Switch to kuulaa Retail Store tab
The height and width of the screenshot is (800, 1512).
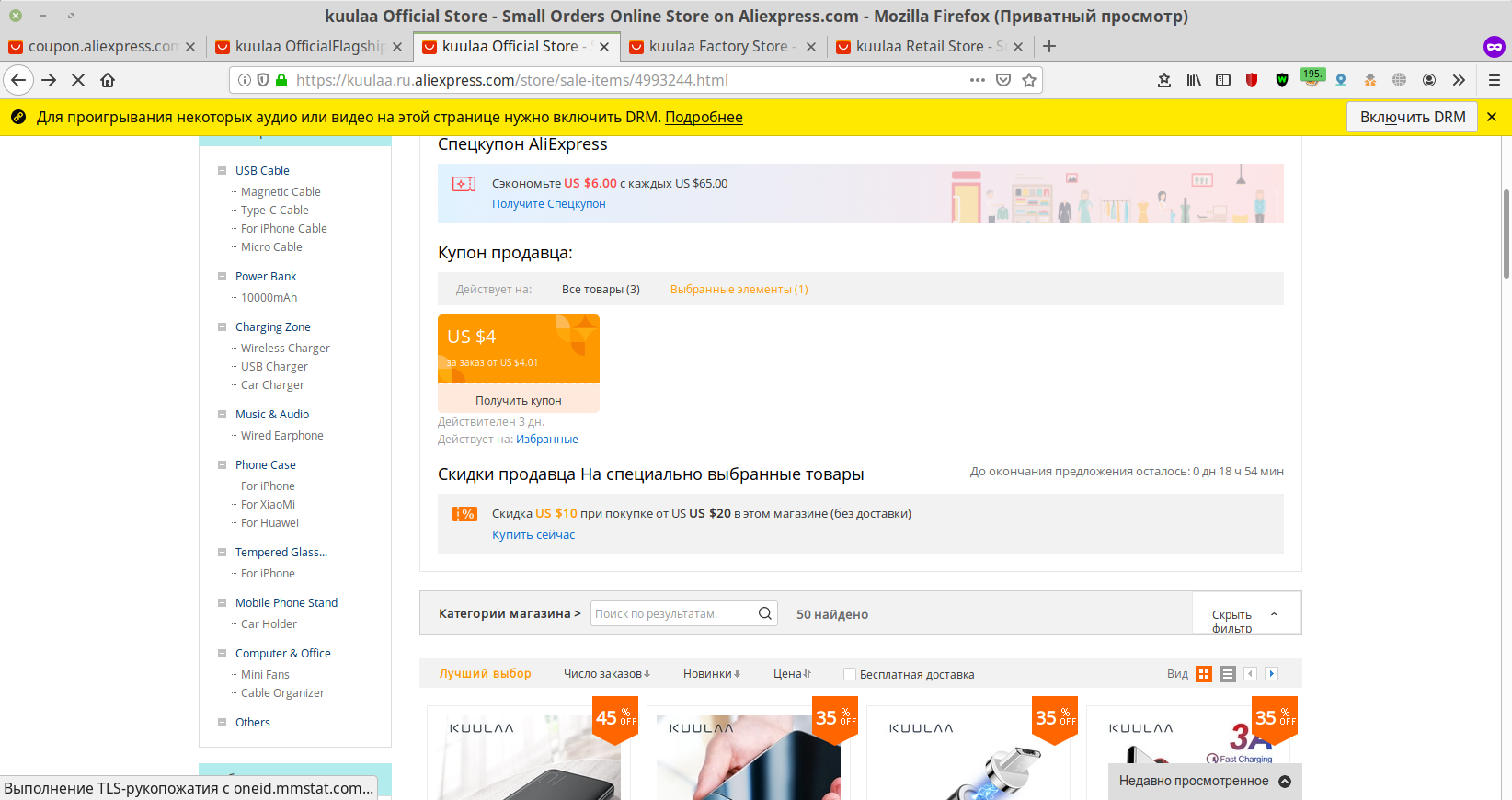(930, 46)
